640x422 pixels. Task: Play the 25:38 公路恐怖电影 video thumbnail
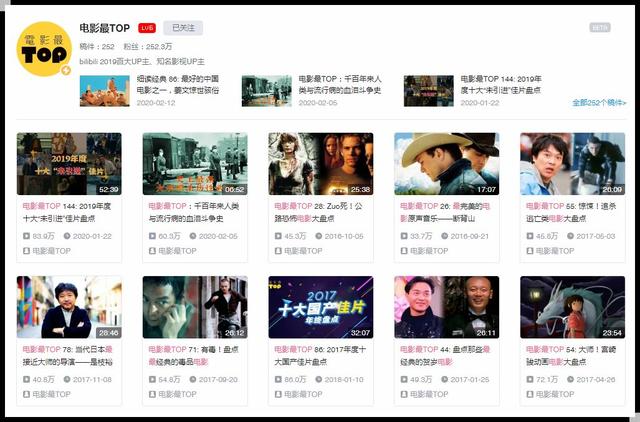pyautogui.click(x=321, y=164)
